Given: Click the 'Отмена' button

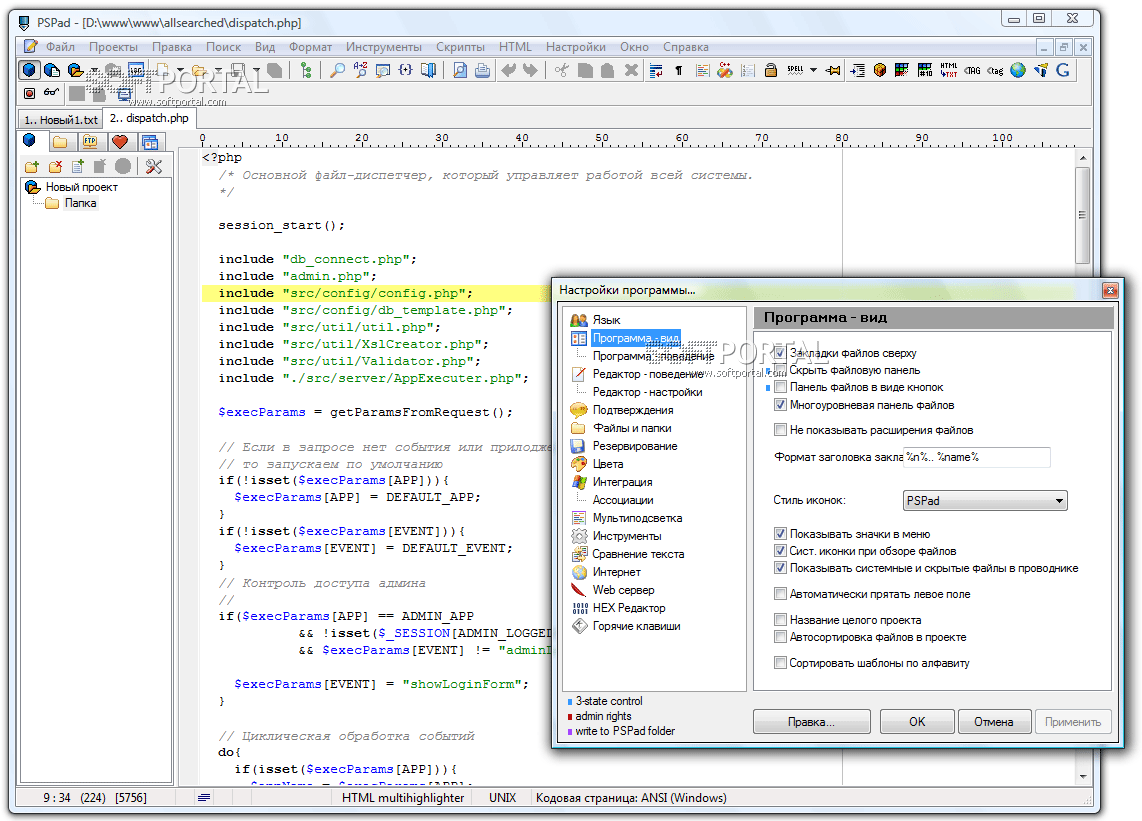Looking at the screenshot, I should coord(994,721).
